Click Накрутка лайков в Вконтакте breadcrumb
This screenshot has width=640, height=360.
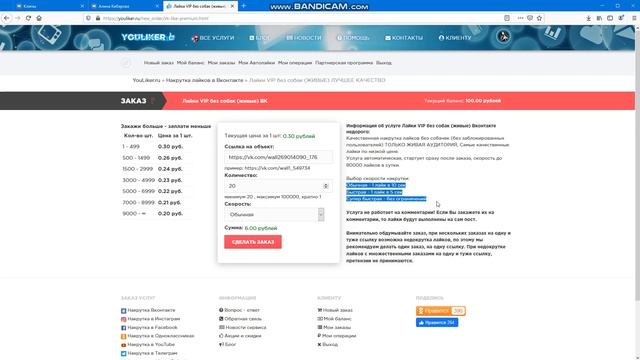[204, 80]
